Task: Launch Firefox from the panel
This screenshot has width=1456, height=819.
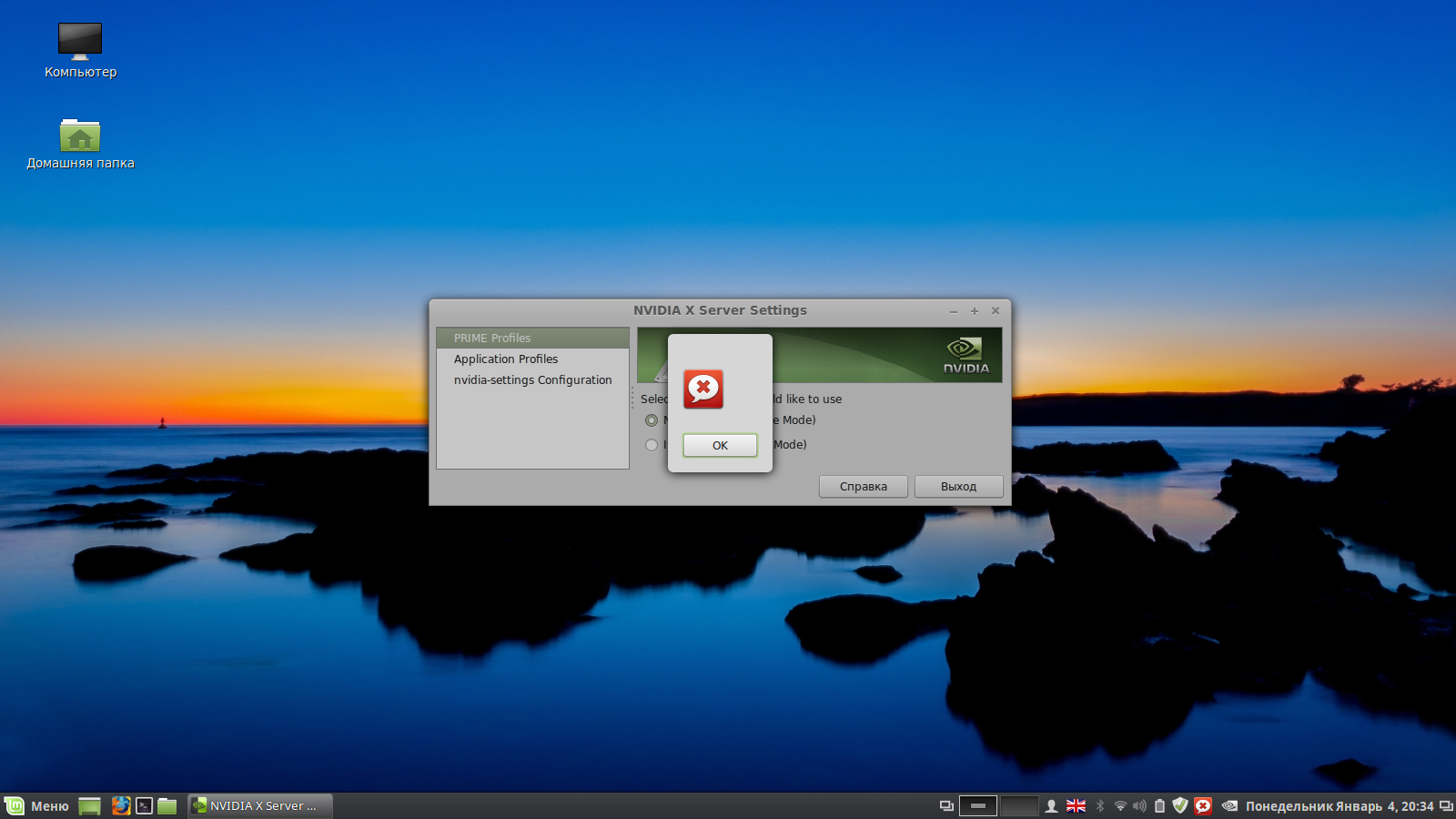Action: pyautogui.click(x=120, y=806)
